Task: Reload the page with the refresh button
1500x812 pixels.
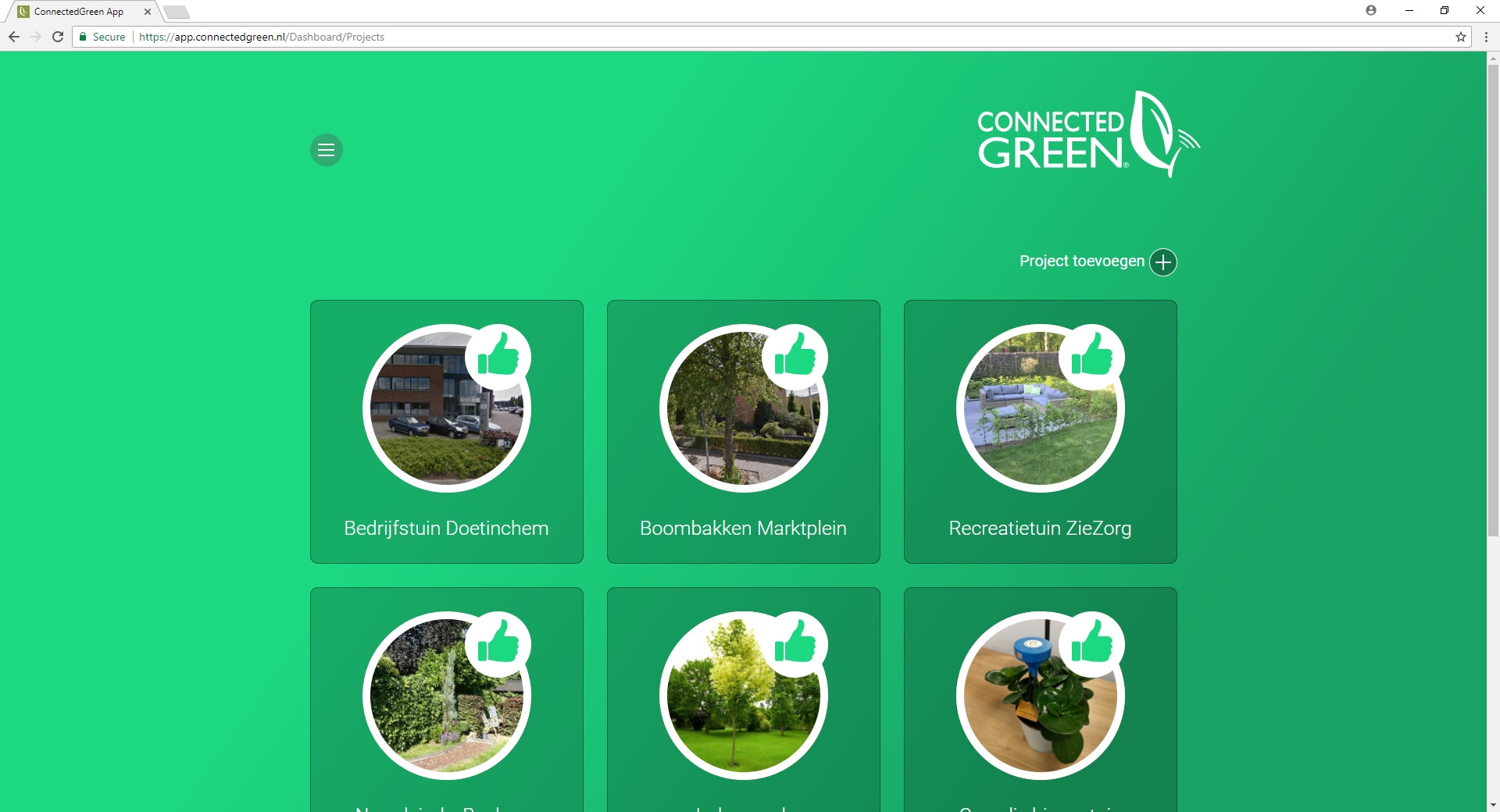Action: (58, 36)
